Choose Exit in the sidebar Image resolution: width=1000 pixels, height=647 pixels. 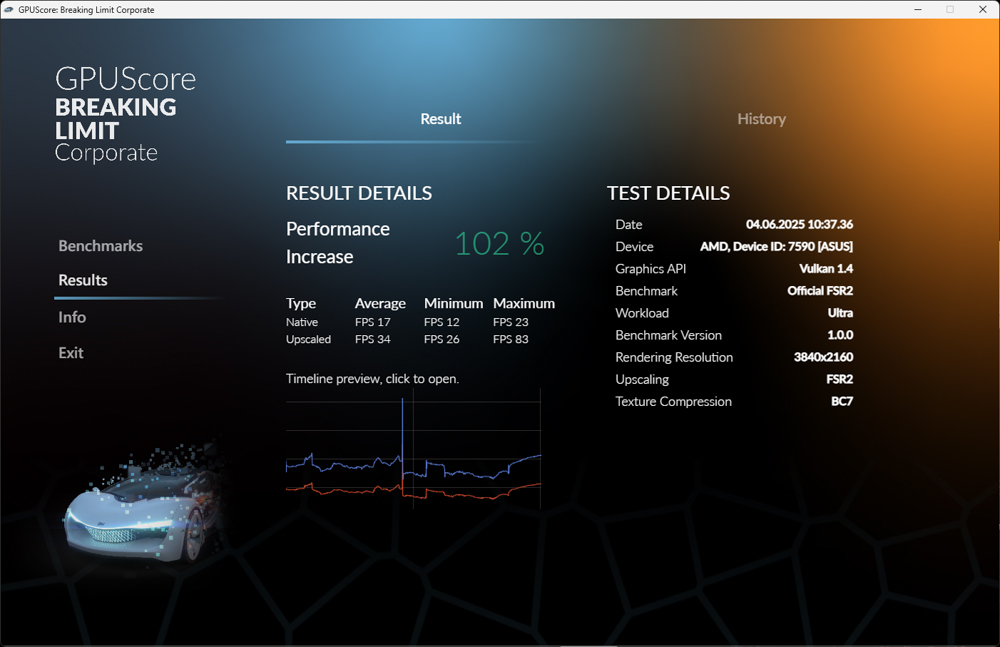(71, 353)
